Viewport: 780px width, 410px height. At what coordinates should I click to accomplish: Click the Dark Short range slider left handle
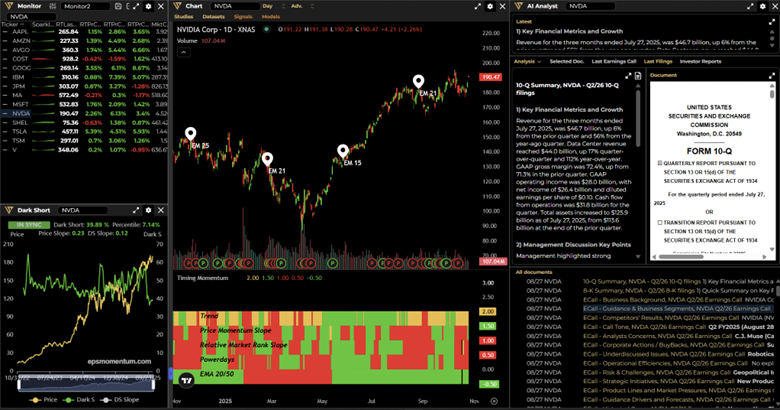19,384
